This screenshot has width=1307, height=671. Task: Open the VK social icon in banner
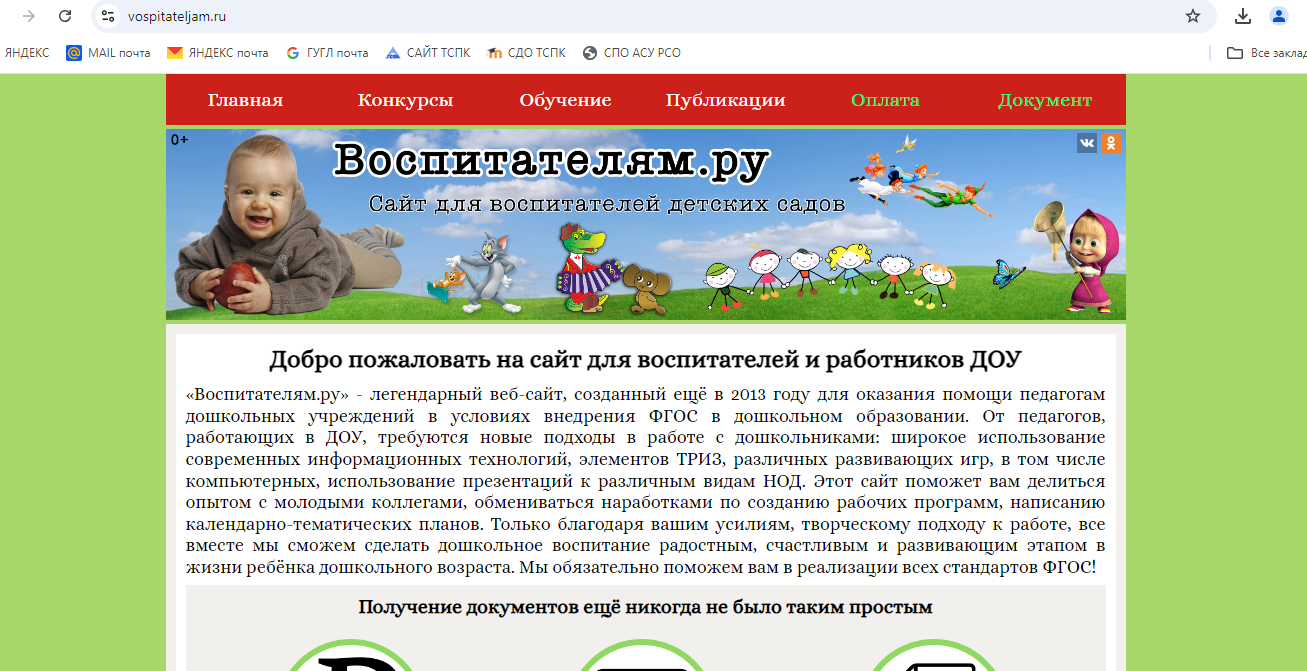point(1087,143)
